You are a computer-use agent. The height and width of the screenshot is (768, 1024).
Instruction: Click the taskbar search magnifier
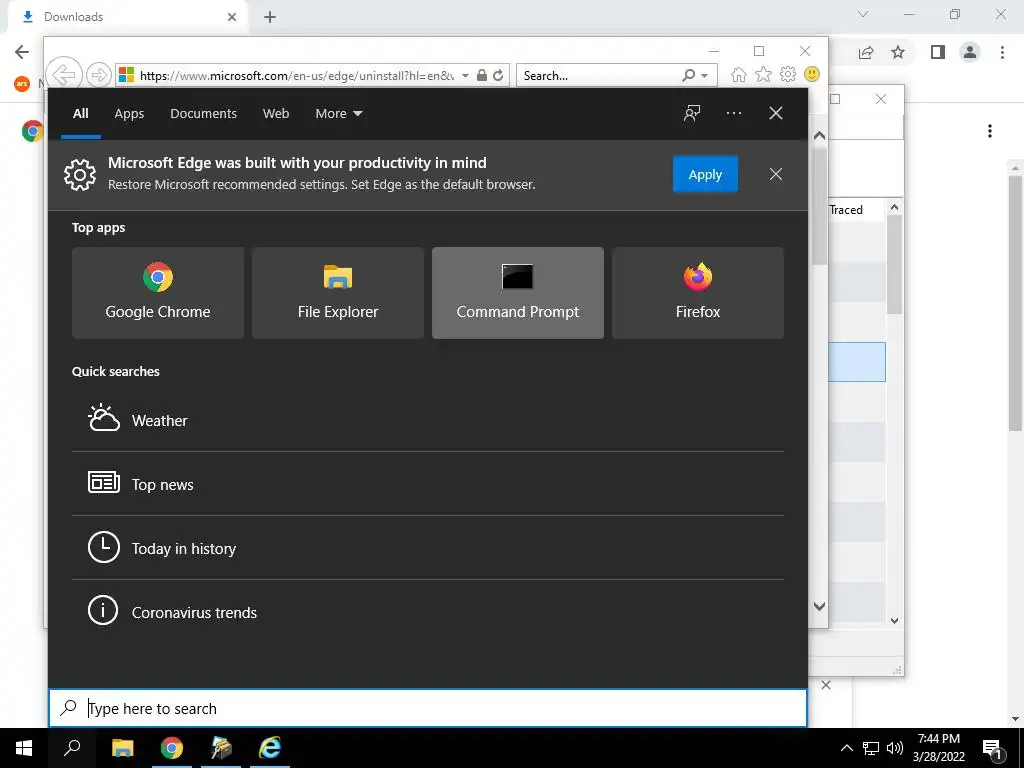click(72, 748)
